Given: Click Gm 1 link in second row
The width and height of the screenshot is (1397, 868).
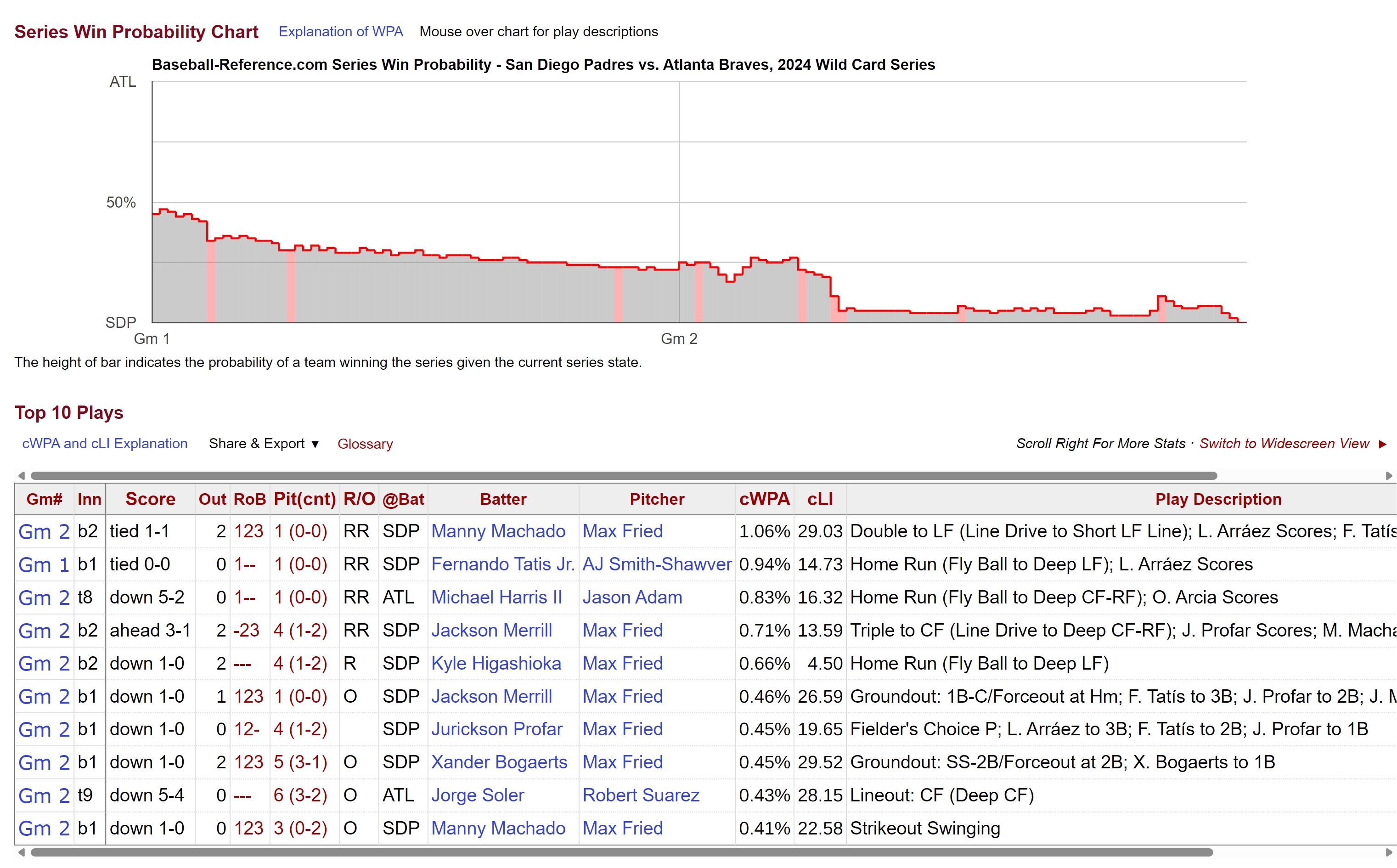Looking at the screenshot, I should (x=44, y=565).
